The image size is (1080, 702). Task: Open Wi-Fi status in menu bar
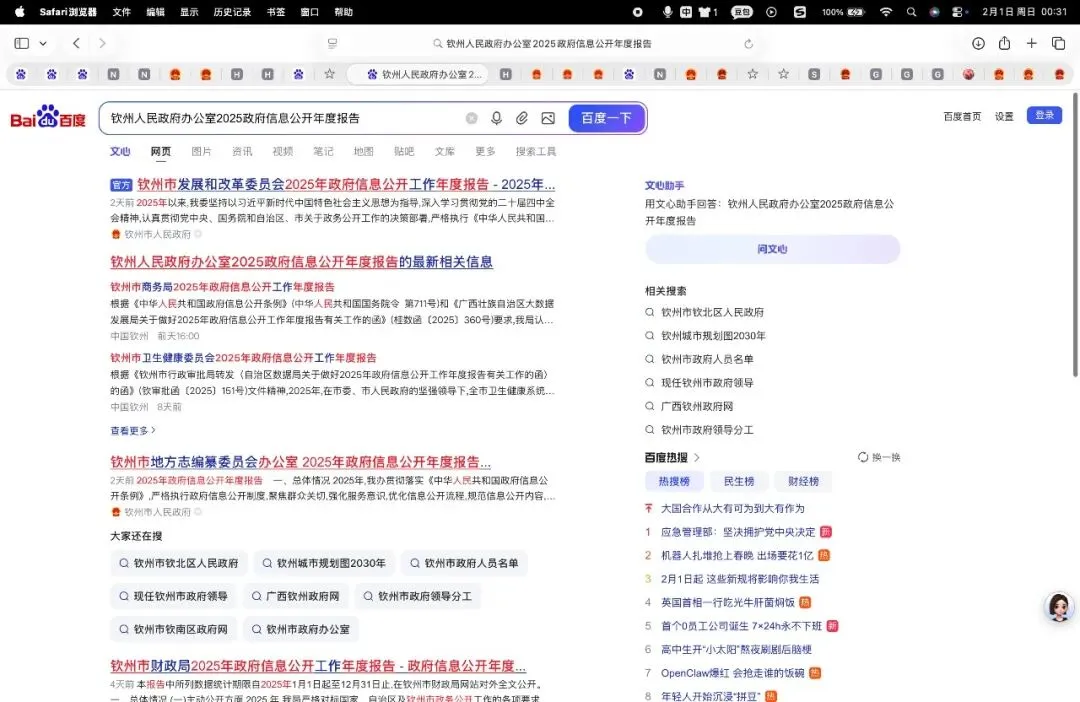pyautogui.click(x=886, y=12)
